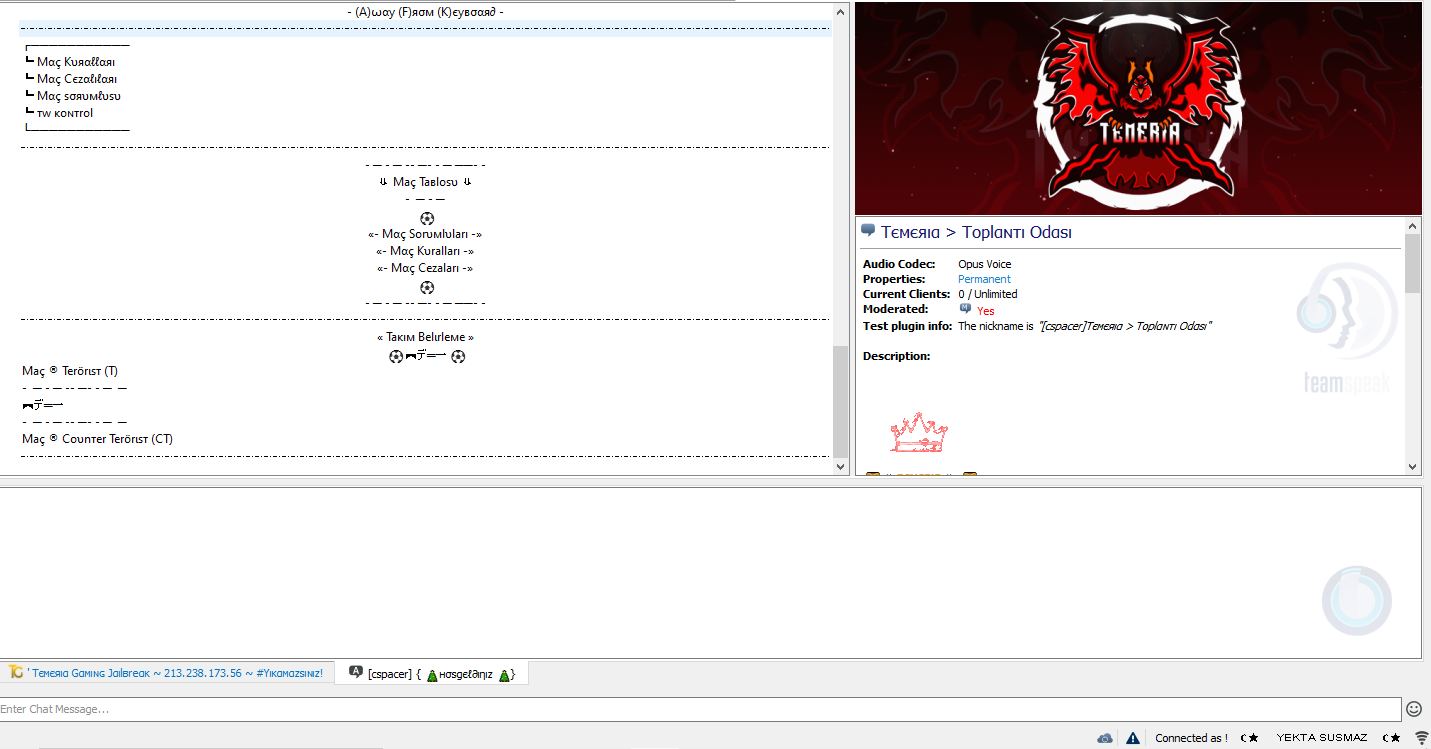Screen dimensions: 1431x749
Task: Click the Temeria > Toplantı Odası channel title
Action: pos(976,232)
